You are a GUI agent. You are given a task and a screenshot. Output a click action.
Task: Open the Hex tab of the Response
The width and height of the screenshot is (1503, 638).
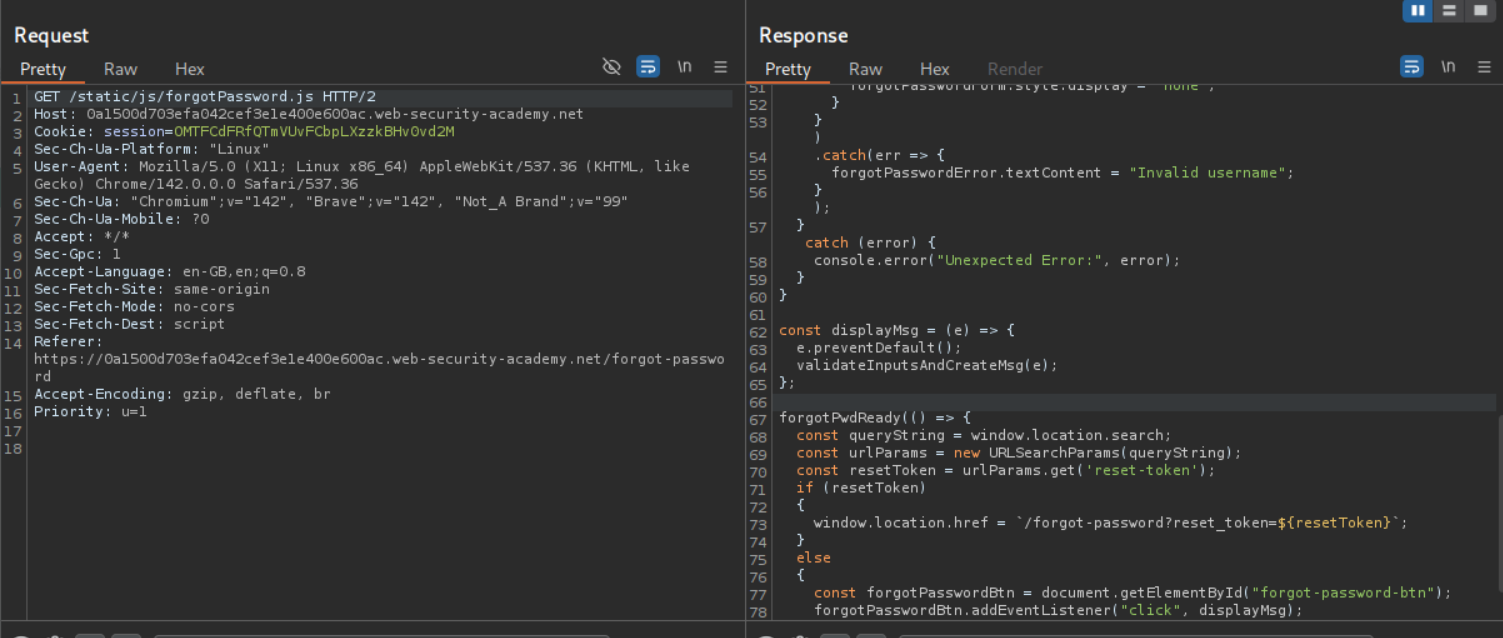pos(934,69)
